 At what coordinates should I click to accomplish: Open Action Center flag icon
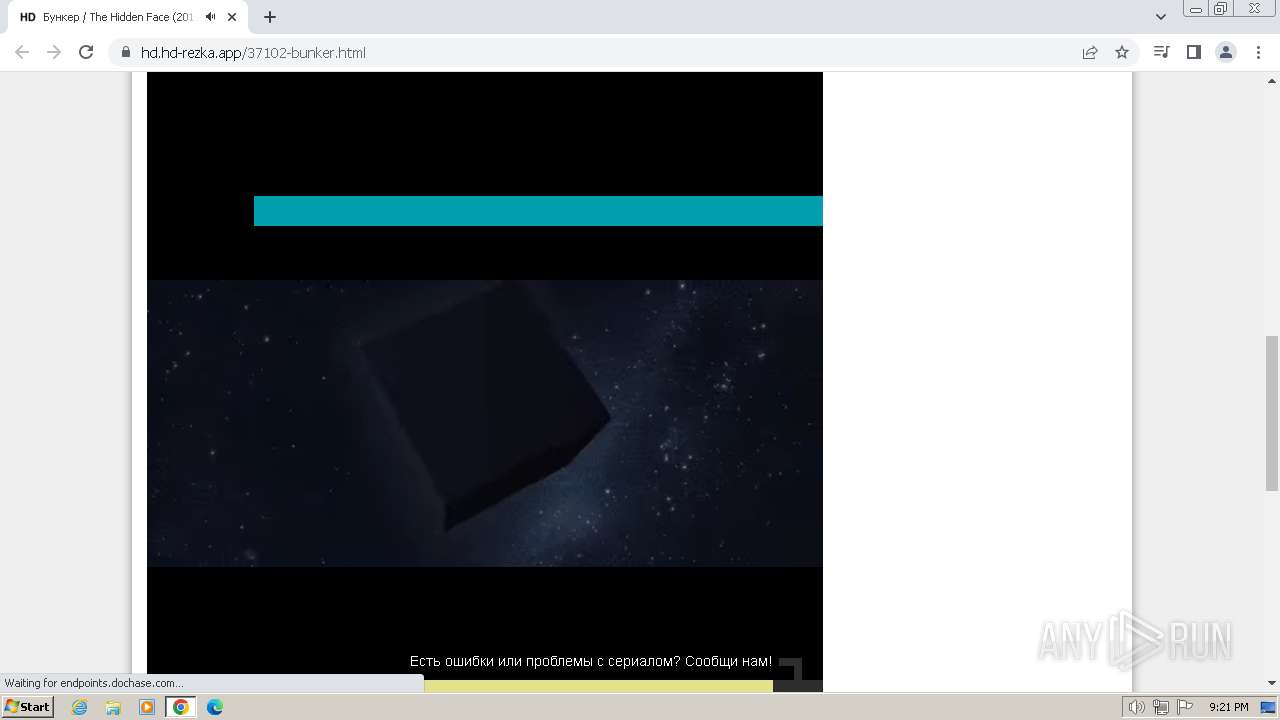coord(1184,707)
